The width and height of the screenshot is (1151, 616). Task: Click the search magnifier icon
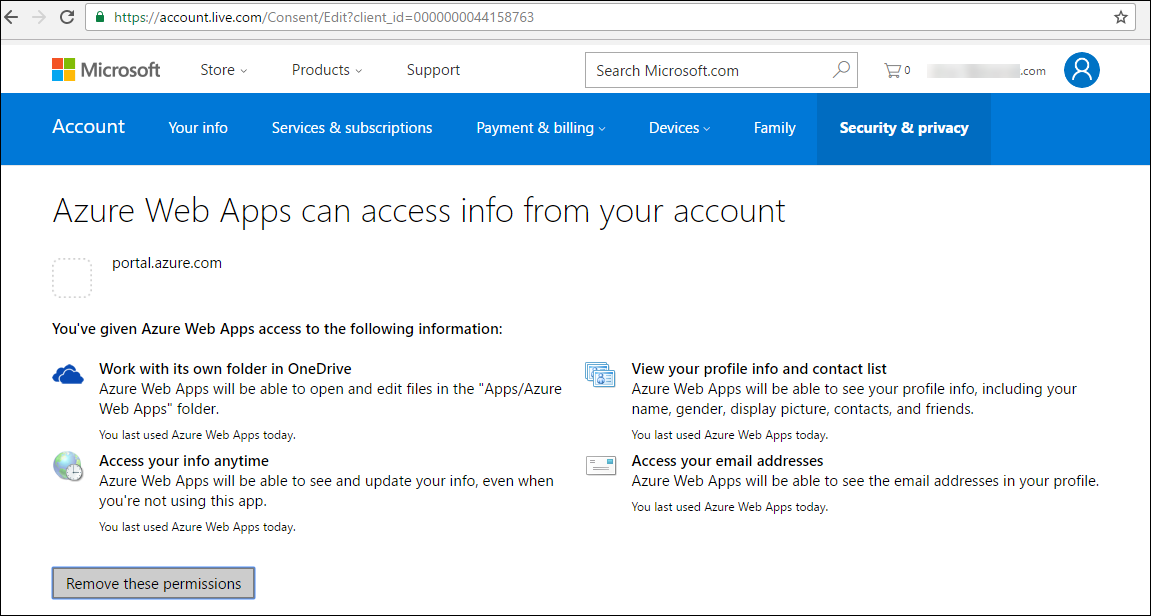click(841, 70)
